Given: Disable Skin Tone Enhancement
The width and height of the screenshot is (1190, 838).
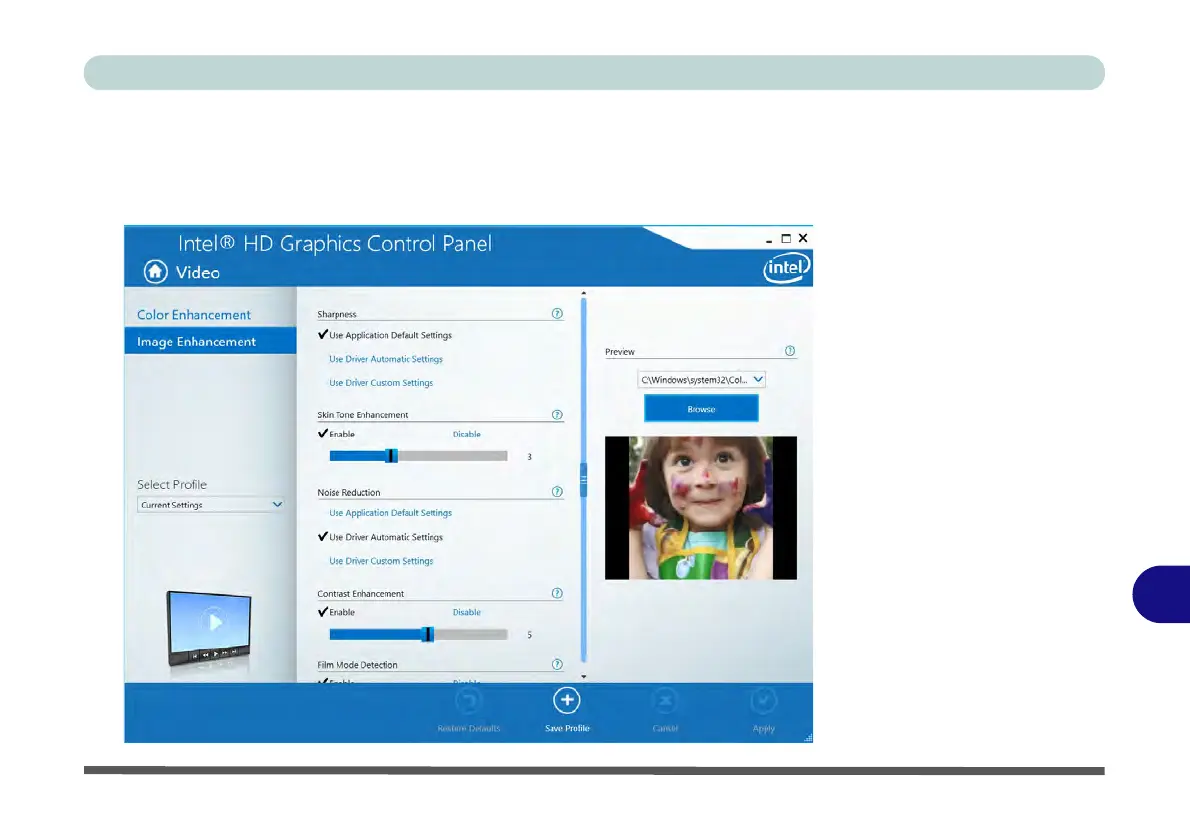Looking at the screenshot, I should 467,434.
